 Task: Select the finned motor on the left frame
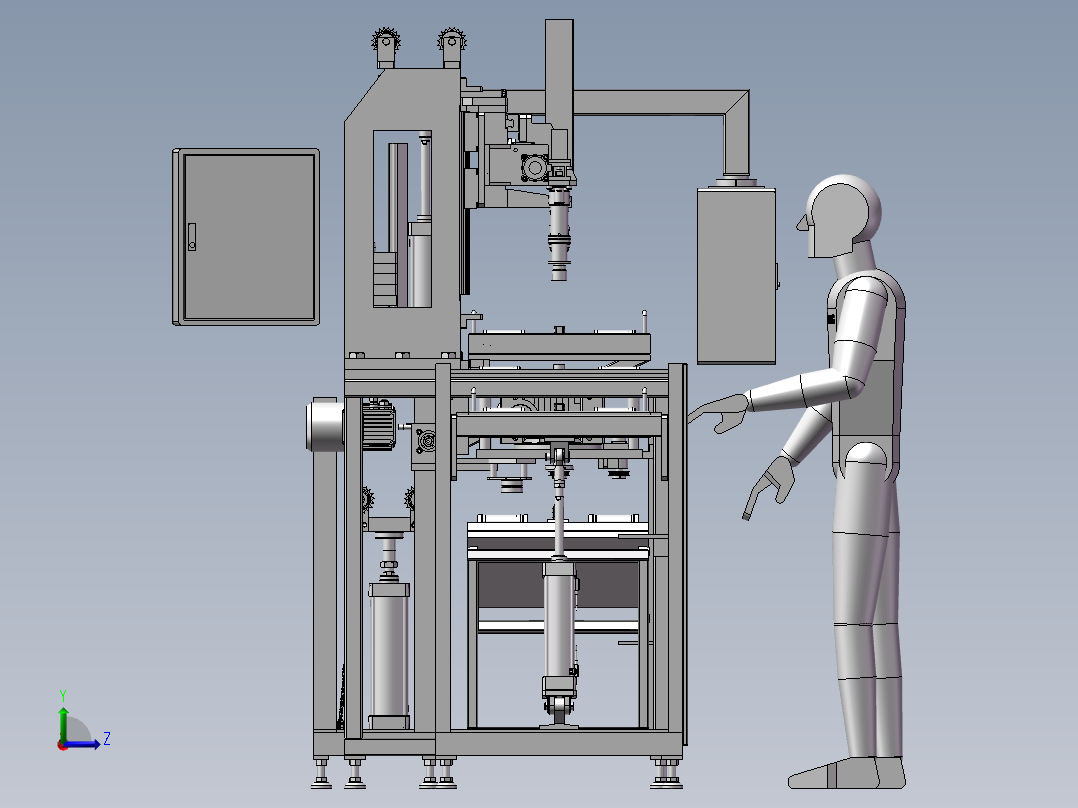378,425
